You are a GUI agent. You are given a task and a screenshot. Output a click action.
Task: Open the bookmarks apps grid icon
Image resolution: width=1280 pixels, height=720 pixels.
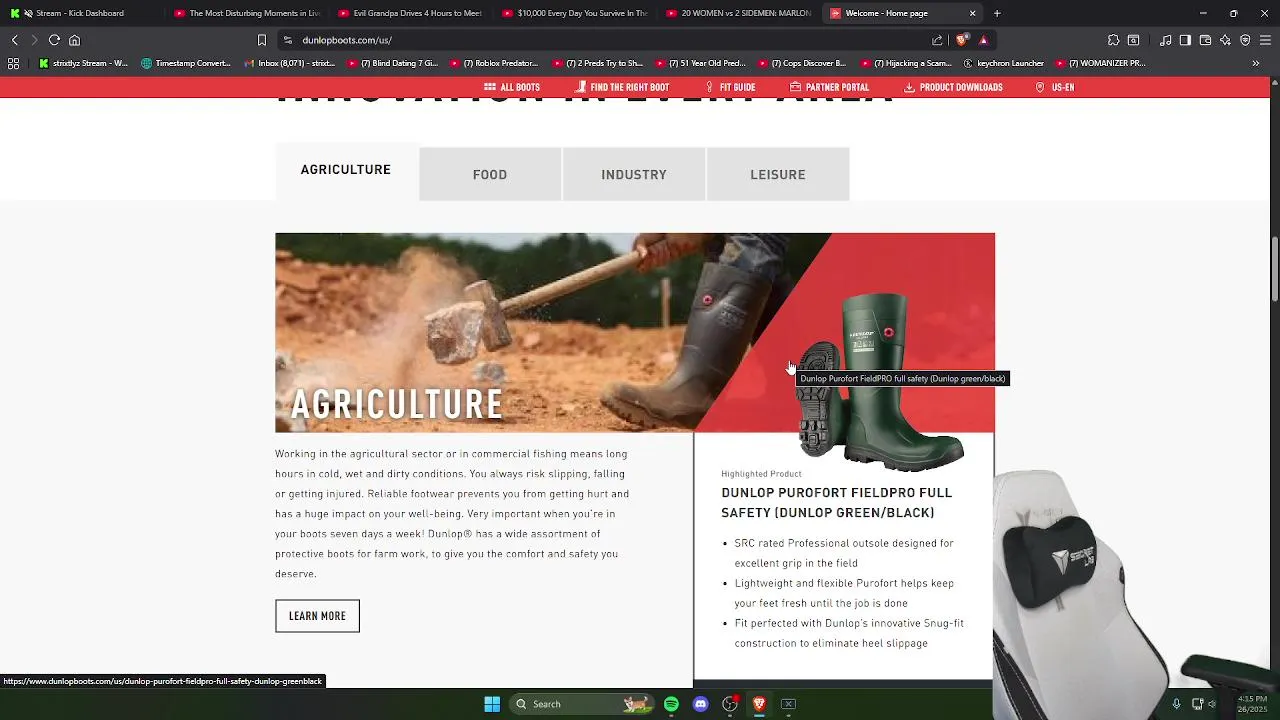point(13,63)
